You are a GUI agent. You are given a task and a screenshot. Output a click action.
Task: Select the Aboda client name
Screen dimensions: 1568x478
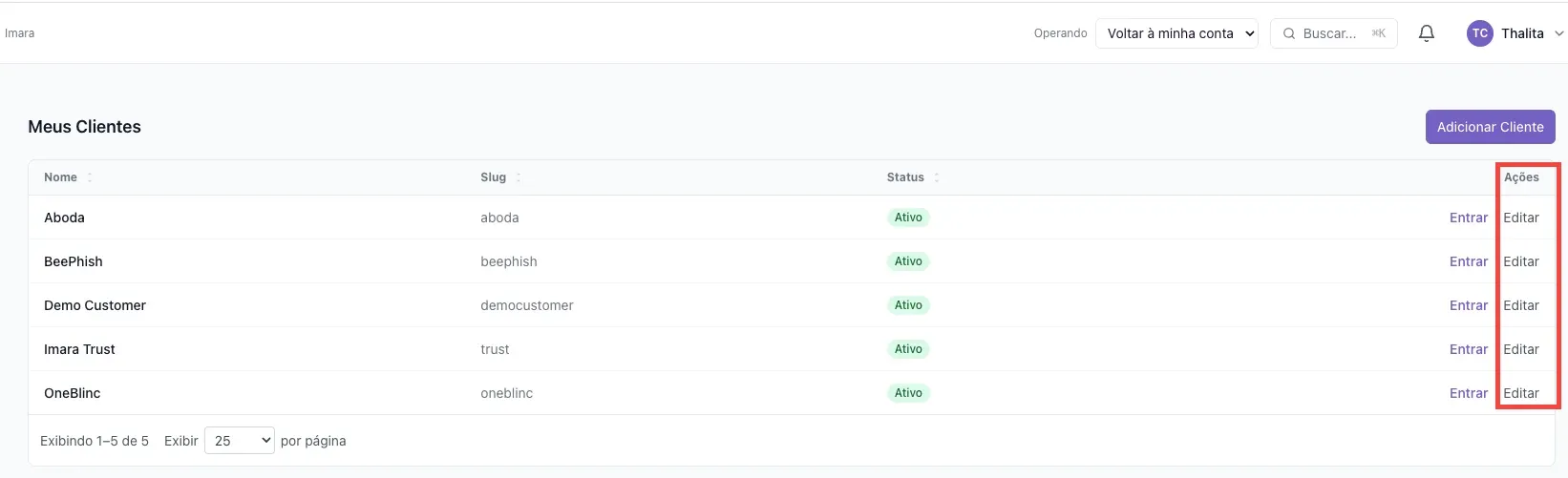click(x=64, y=218)
